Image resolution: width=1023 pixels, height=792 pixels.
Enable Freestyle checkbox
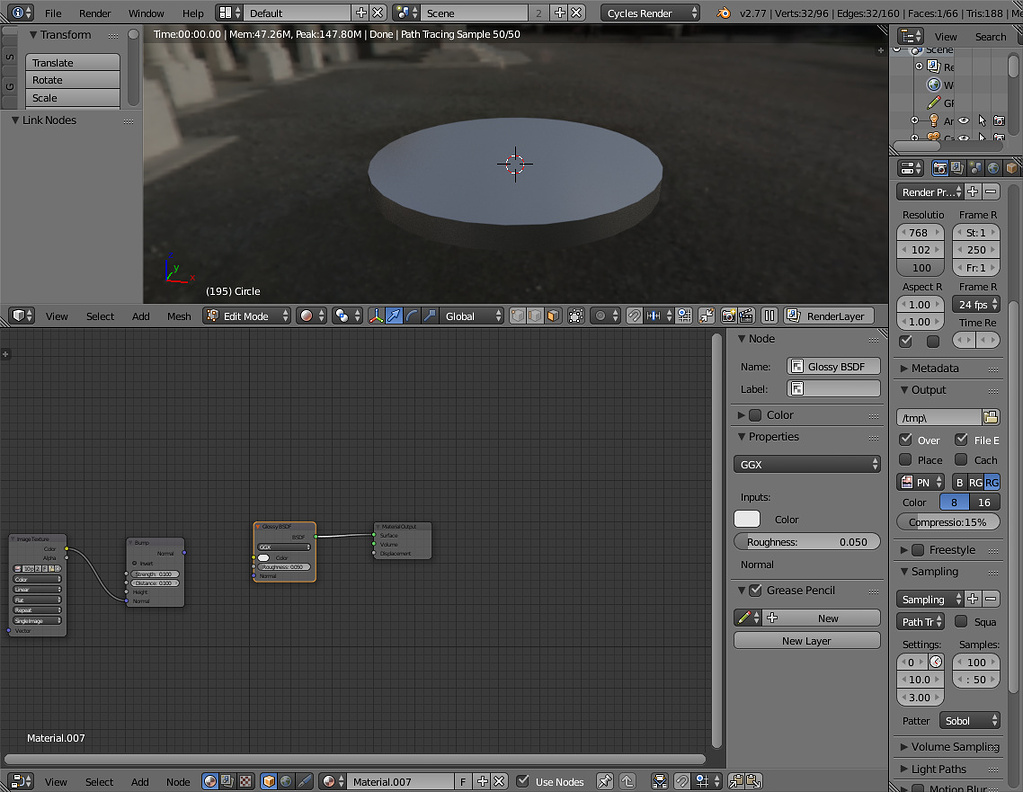(918, 550)
